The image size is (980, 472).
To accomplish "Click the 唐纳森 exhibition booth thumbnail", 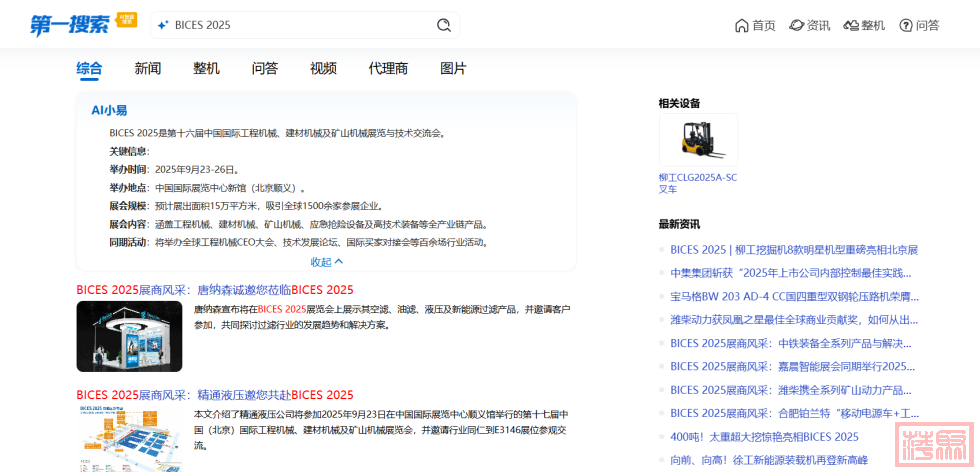I will (x=129, y=336).
